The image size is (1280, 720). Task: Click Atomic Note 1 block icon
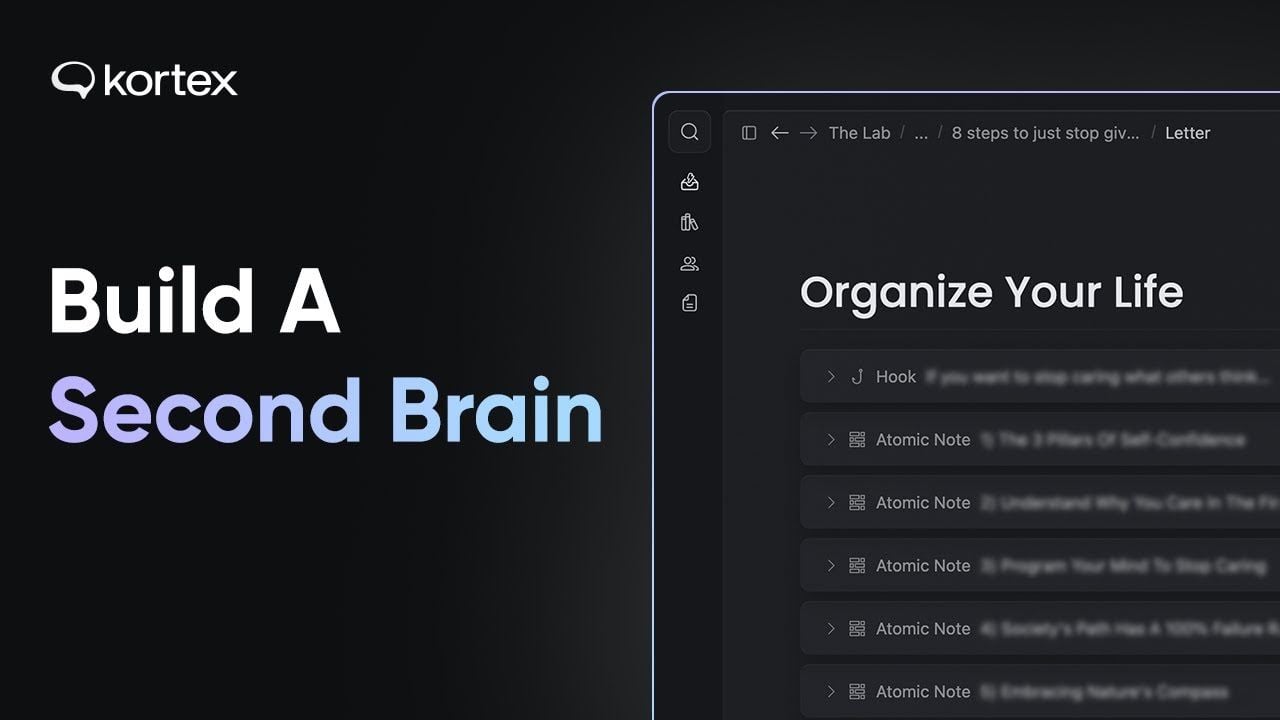tap(857, 439)
